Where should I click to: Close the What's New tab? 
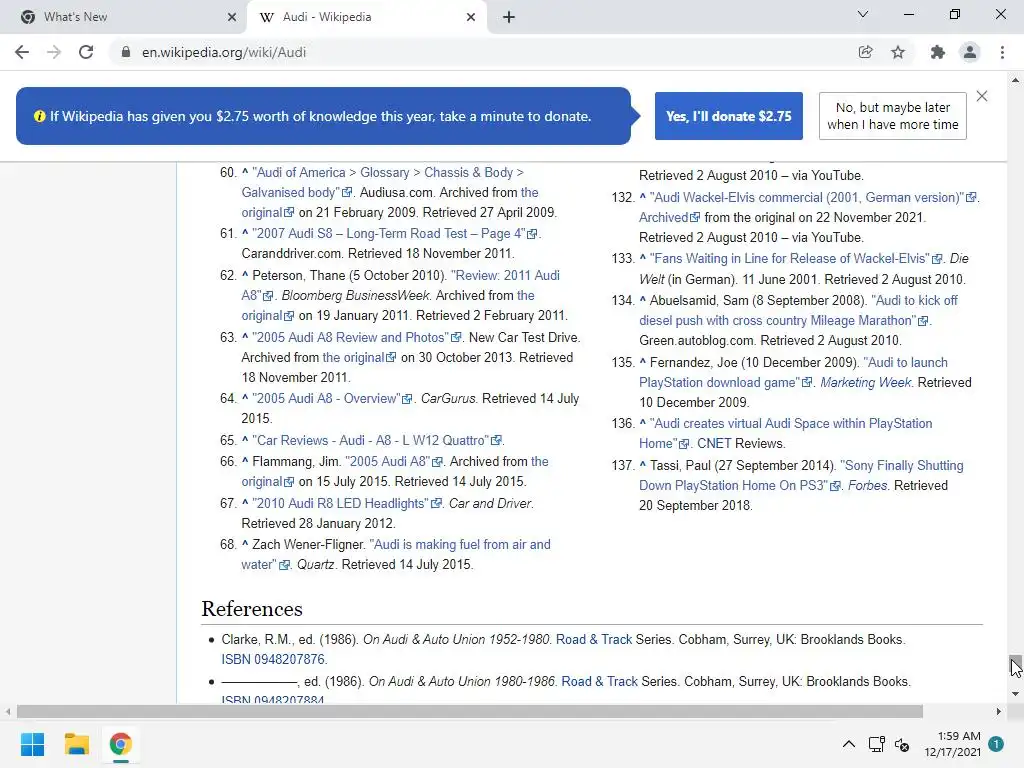232,18
